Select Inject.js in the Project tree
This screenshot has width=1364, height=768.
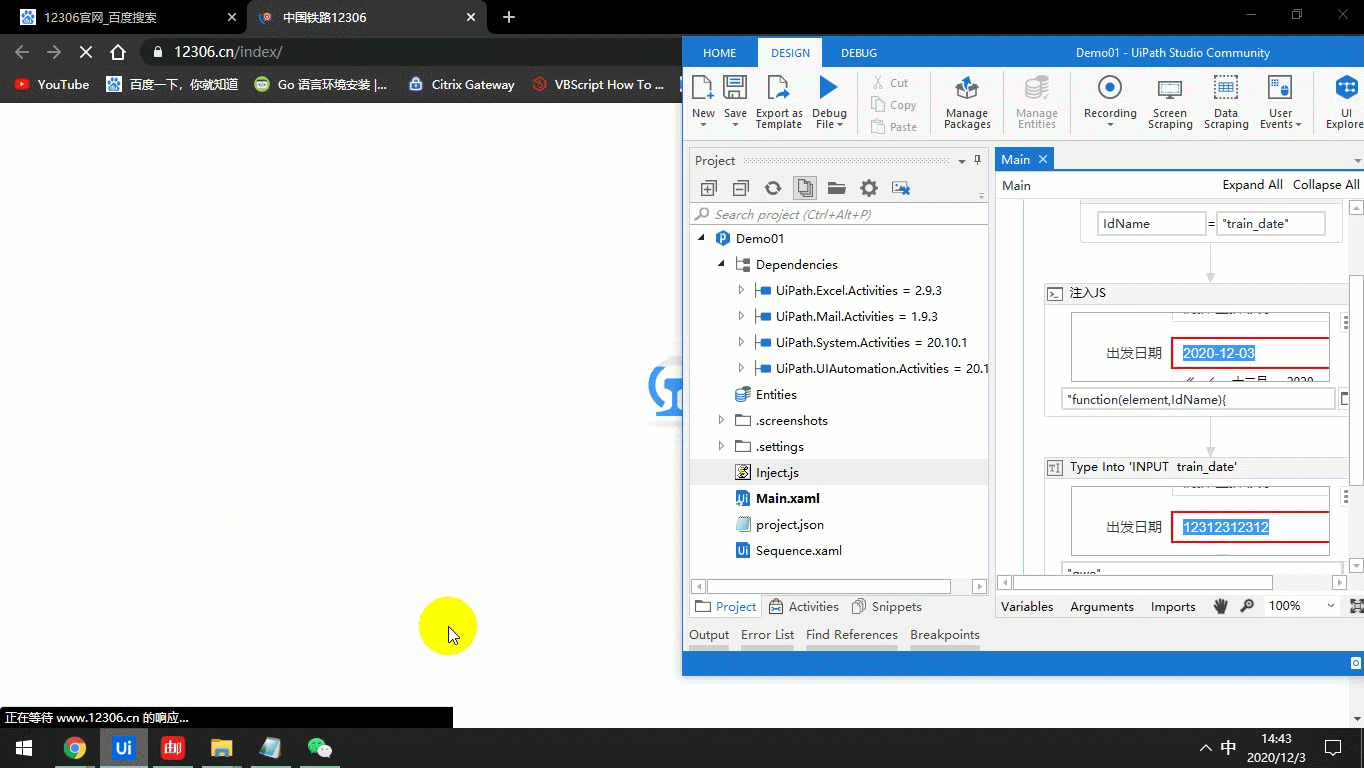[x=777, y=472]
